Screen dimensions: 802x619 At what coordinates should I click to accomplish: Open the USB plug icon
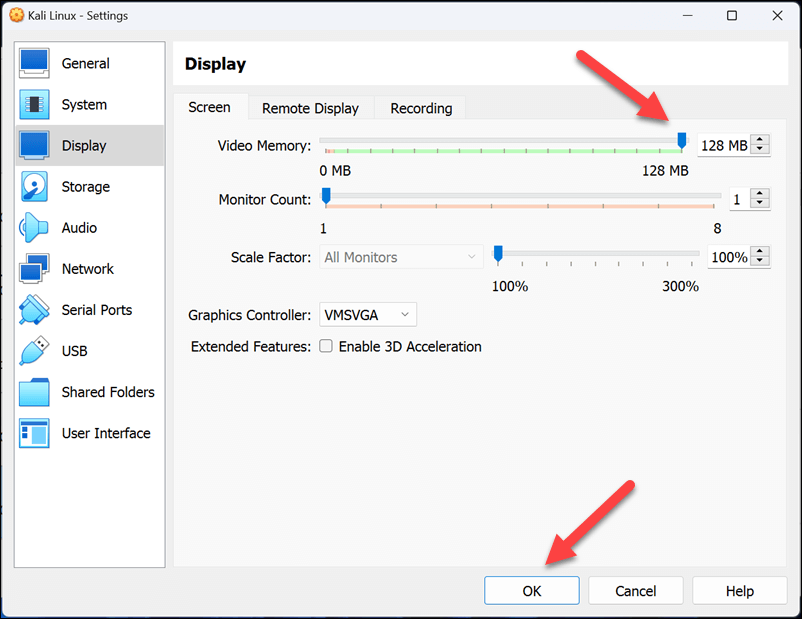[x=34, y=351]
